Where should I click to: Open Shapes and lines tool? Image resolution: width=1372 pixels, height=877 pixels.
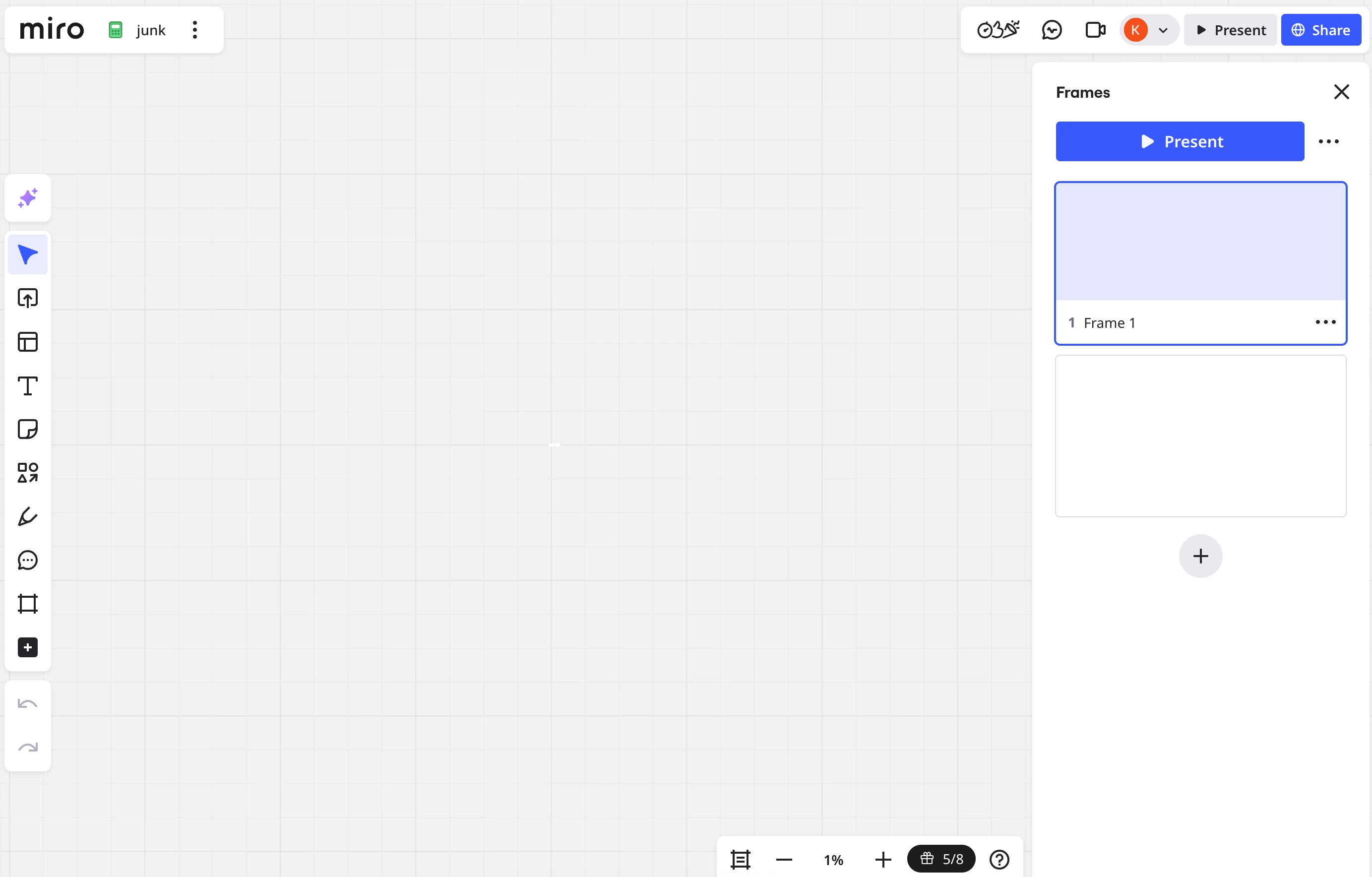[27, 473]
